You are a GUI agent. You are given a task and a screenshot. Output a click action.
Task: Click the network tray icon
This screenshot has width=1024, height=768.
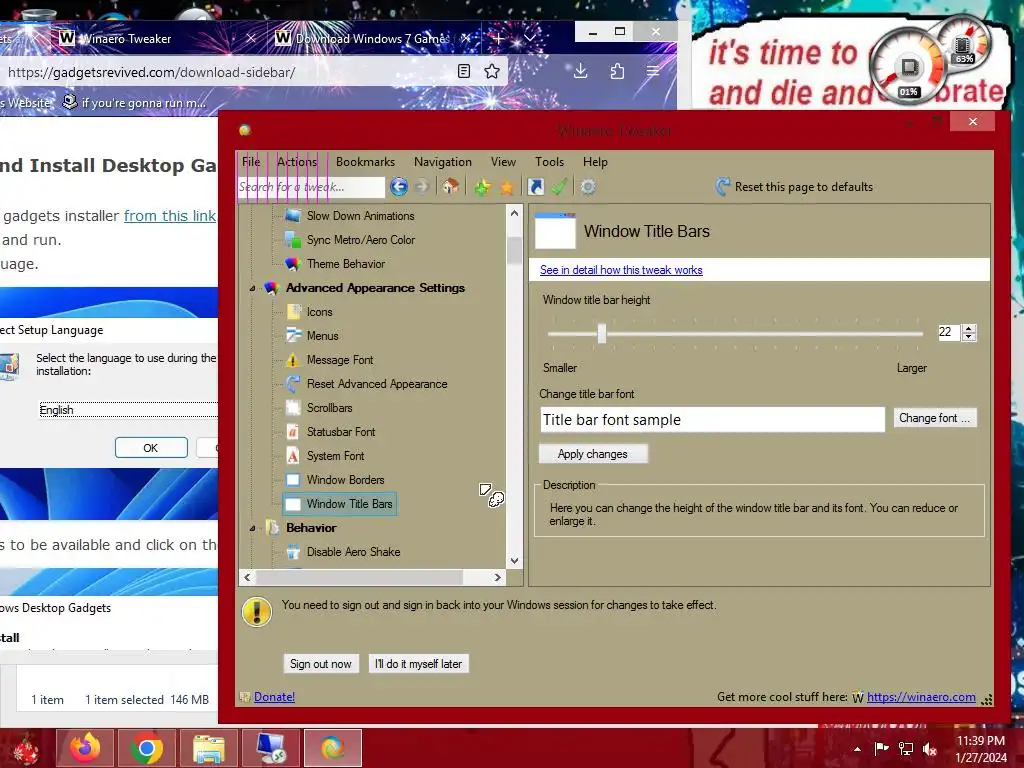pyautogui.click(x=906, y=749)
